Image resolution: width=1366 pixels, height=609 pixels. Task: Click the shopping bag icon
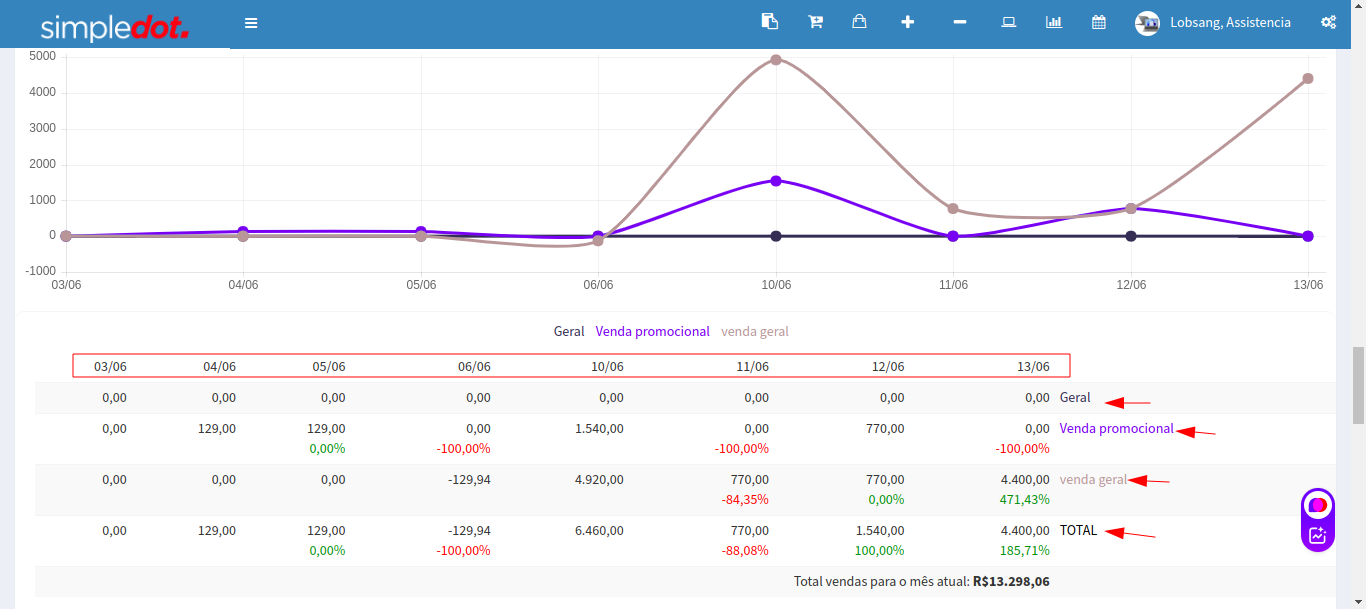pos(859,22)
